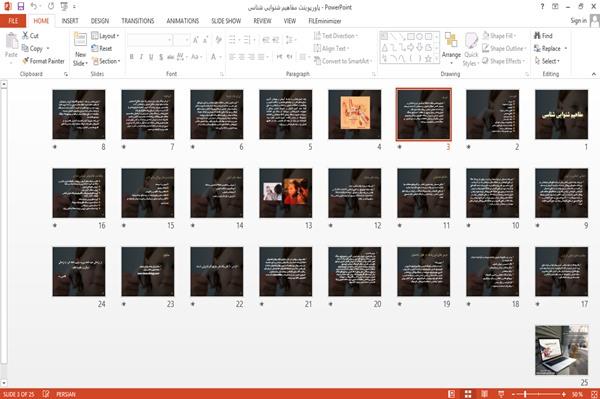The width and height of the screenshot is (600, 399).
Task: Switch to the DESIGN tab
Action: pos(100,21)
